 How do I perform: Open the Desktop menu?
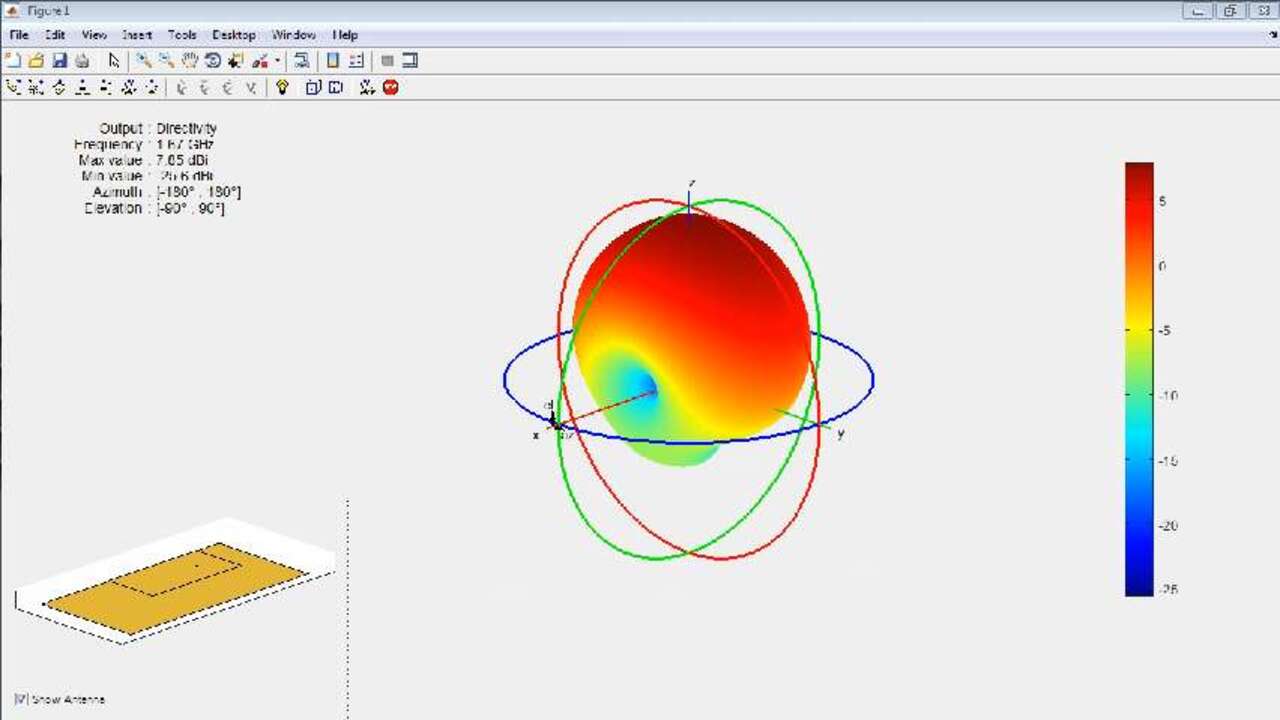pos(234,35)
